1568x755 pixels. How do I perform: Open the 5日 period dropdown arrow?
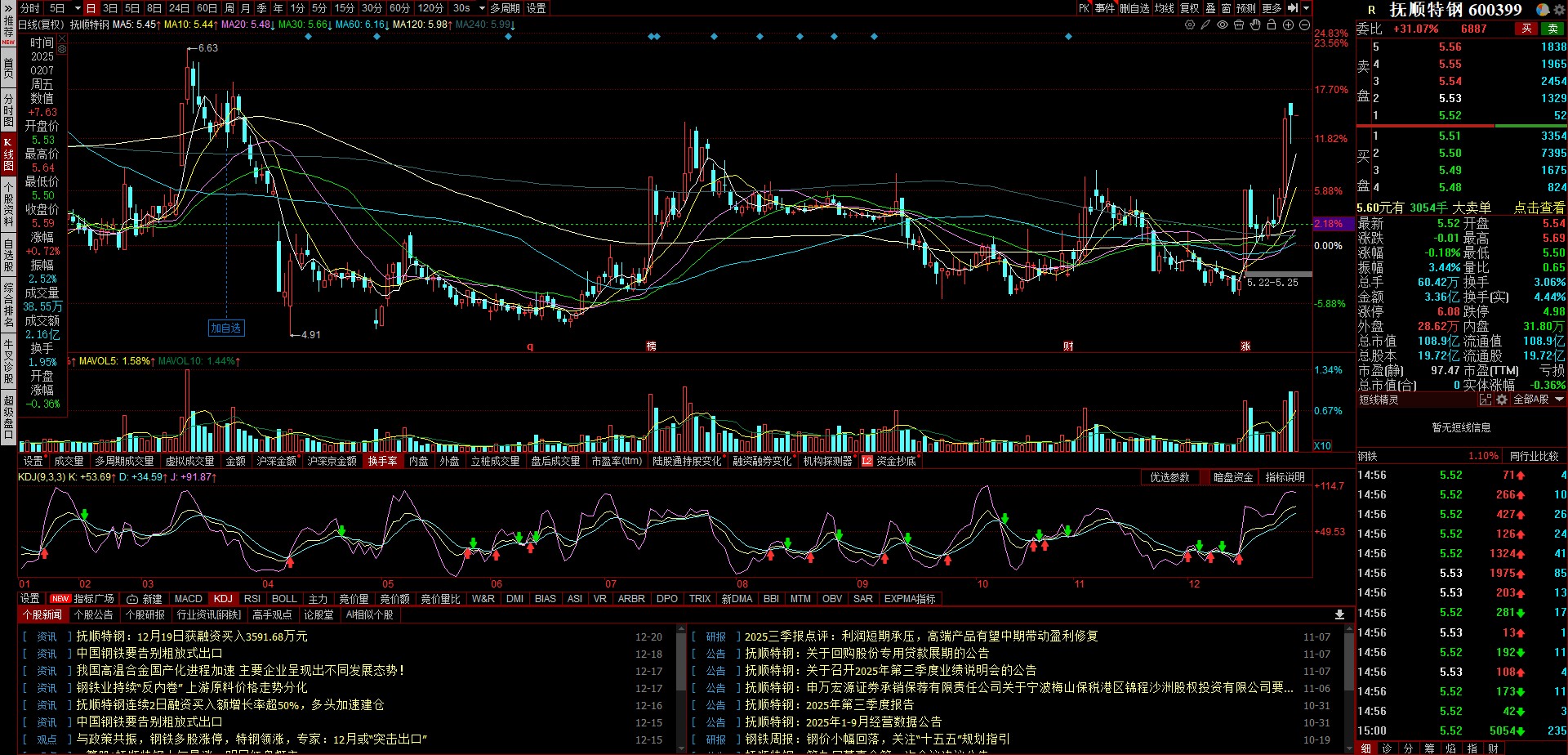point(77,8)
